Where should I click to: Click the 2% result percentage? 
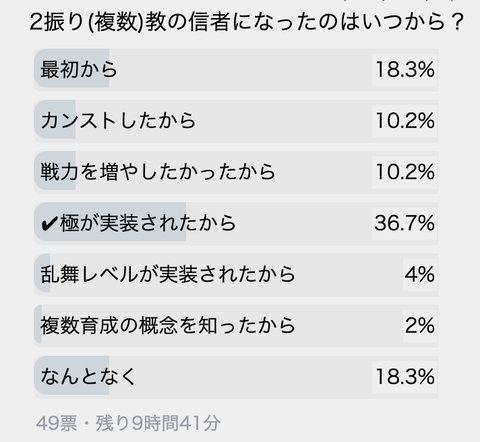pyautogui.click(x=420, y=325)
